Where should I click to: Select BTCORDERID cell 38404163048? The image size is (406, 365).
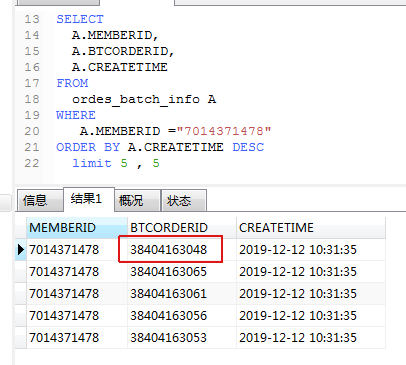tap(182, 250)
